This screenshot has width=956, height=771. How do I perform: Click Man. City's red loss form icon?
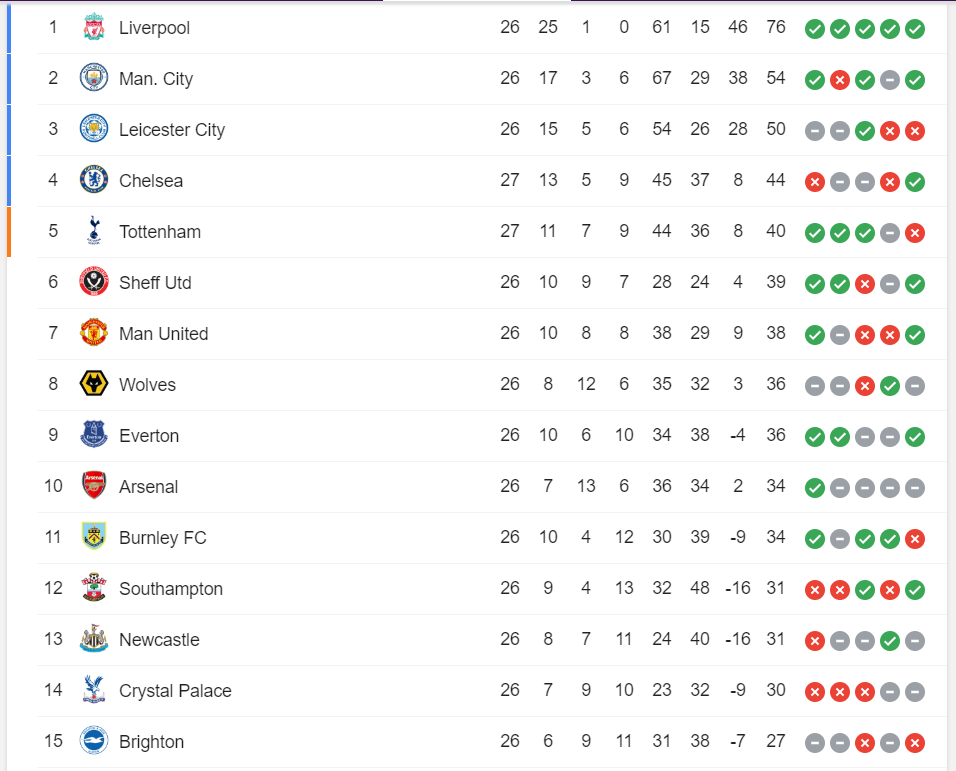coord(840,80)
